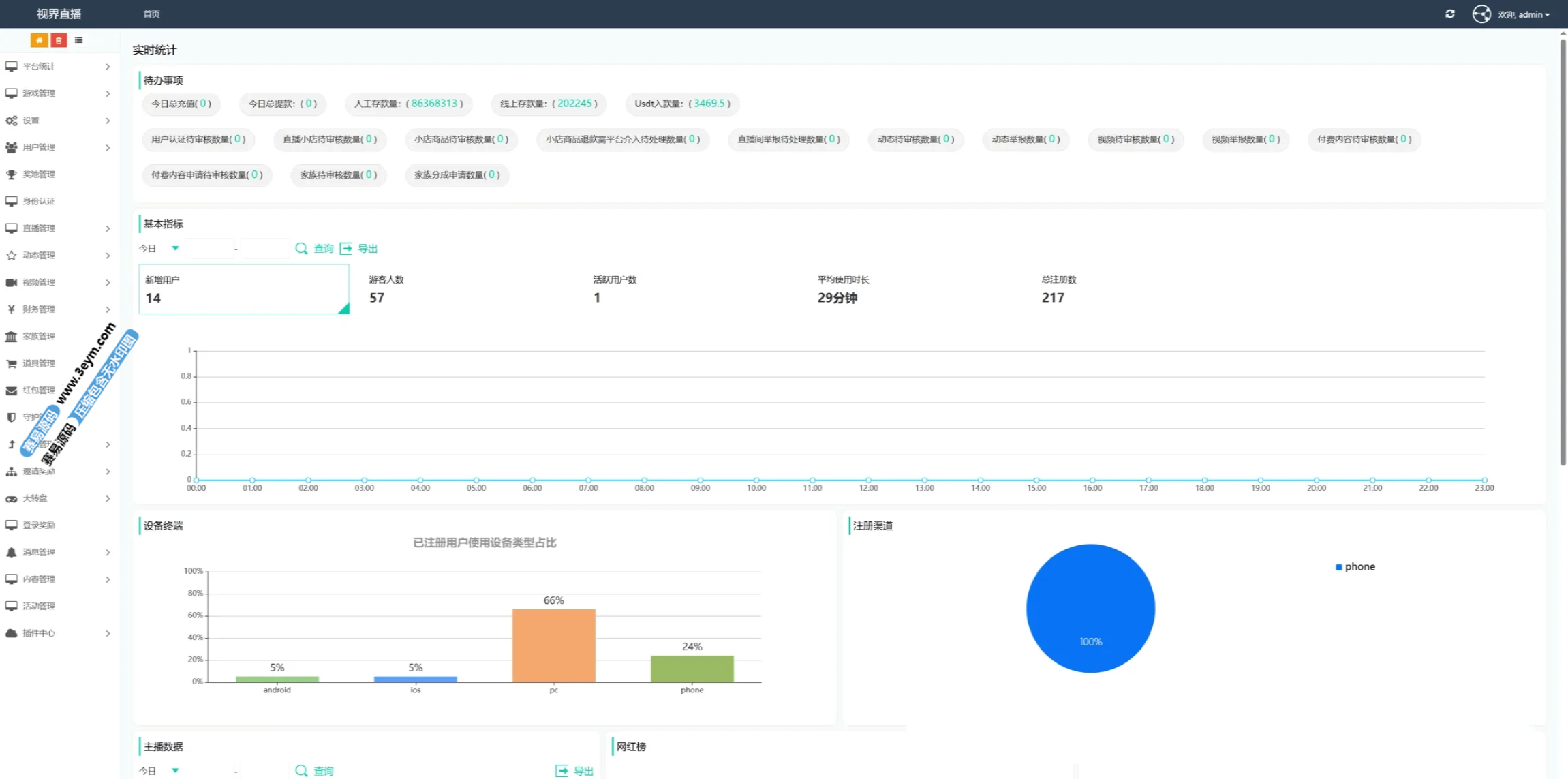Screen dimensions: 1568x779
Task: Click the cart icon for 道具管理
Action: coord(11,363)
